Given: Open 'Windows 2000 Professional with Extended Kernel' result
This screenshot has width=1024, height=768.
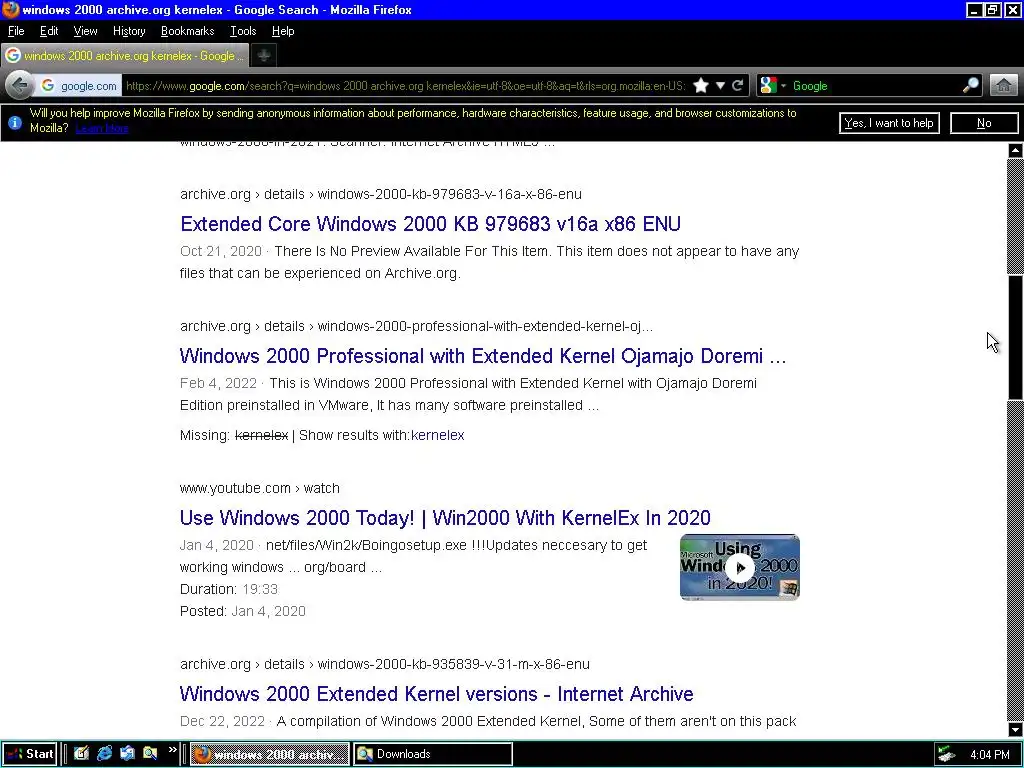Looking at the screenshot, I should tap(483, 356).
